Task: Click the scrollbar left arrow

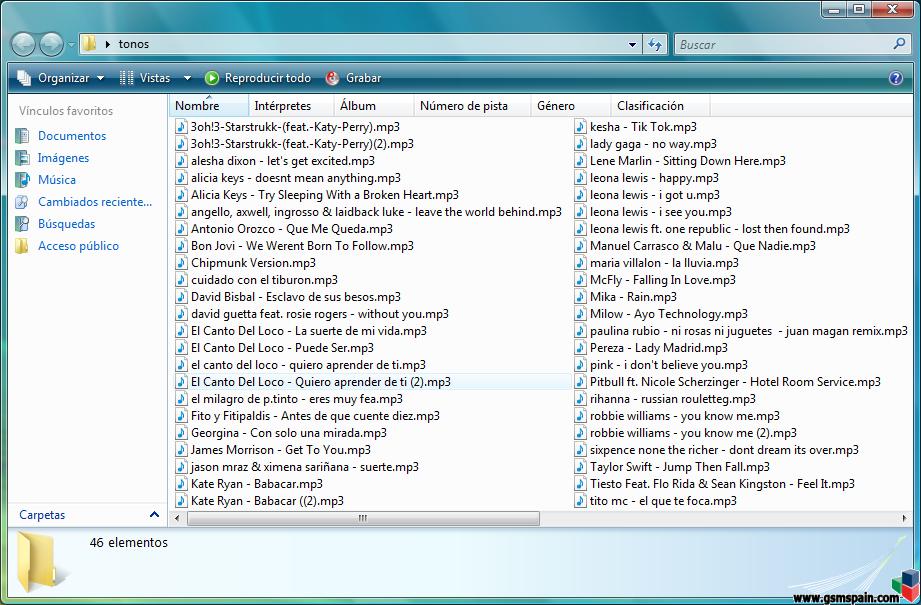Action: 177,518
